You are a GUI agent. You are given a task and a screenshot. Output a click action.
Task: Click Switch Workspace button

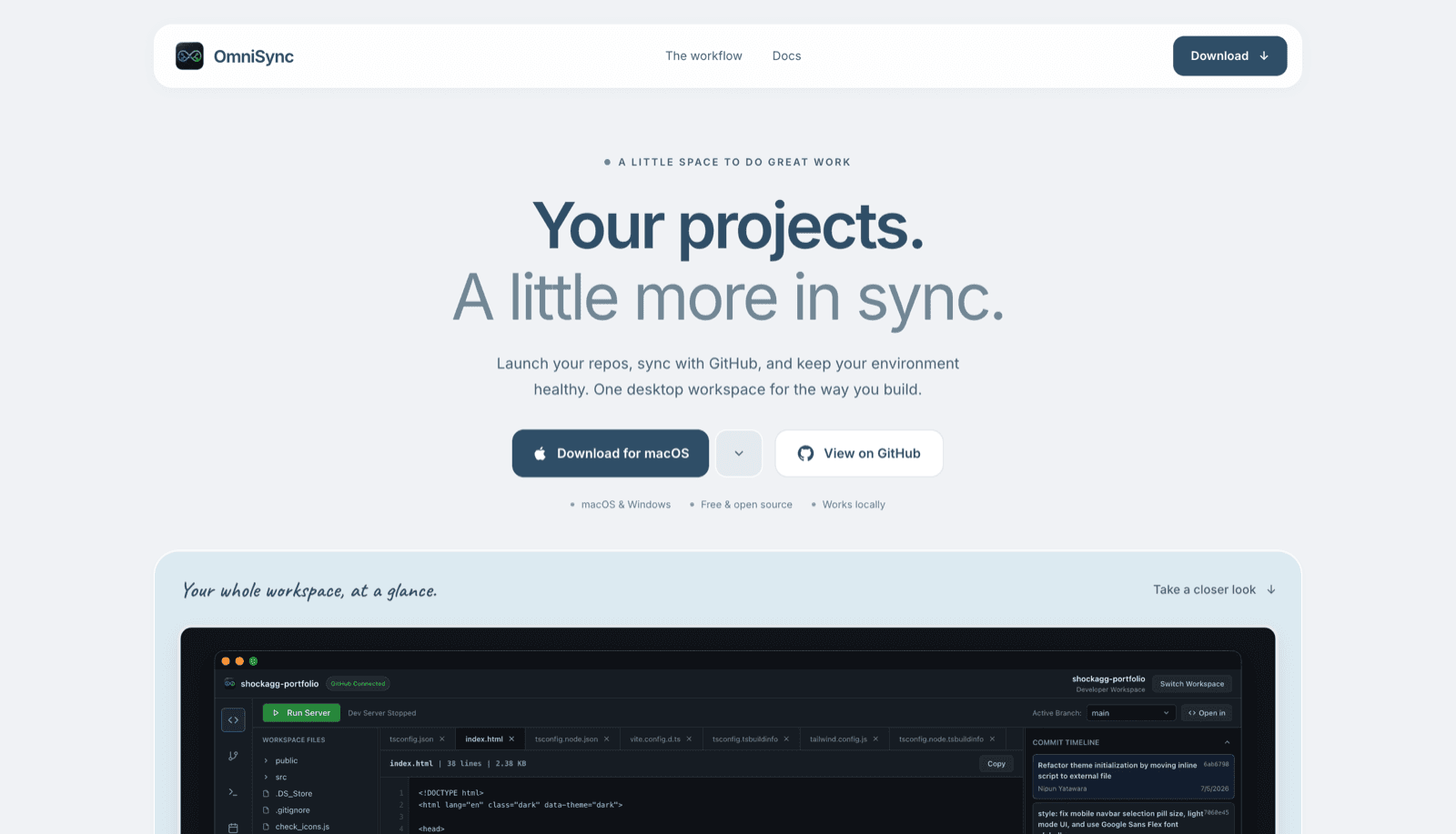coord(1192,684)
